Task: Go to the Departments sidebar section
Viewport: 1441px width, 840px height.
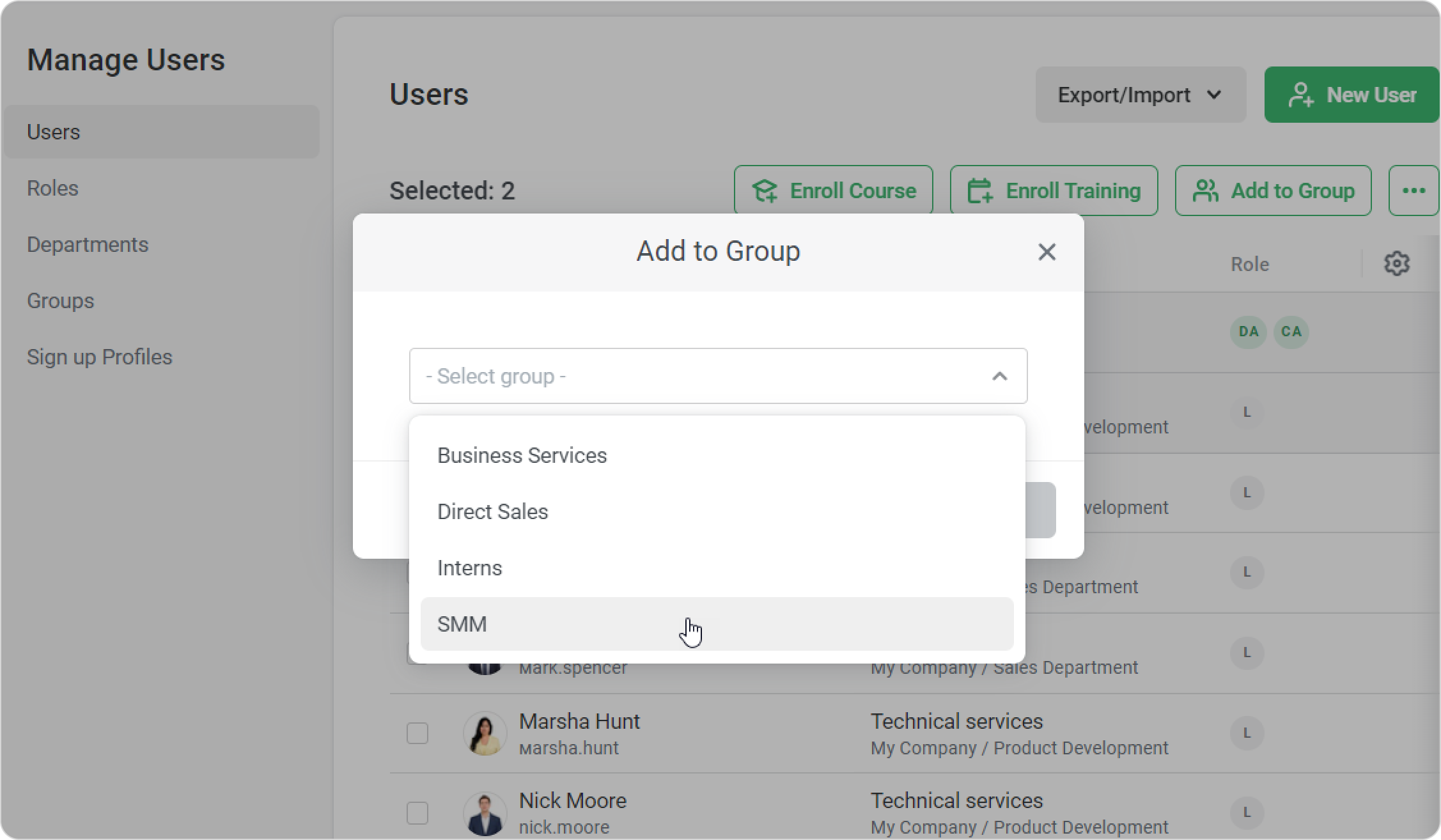Action: 88,244
